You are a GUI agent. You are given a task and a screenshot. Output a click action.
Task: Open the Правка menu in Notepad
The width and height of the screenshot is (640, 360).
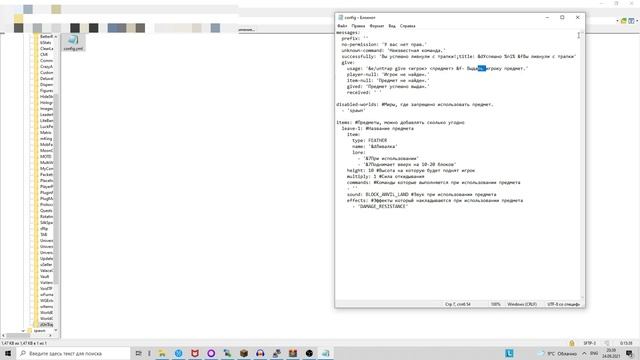point(358,26)
